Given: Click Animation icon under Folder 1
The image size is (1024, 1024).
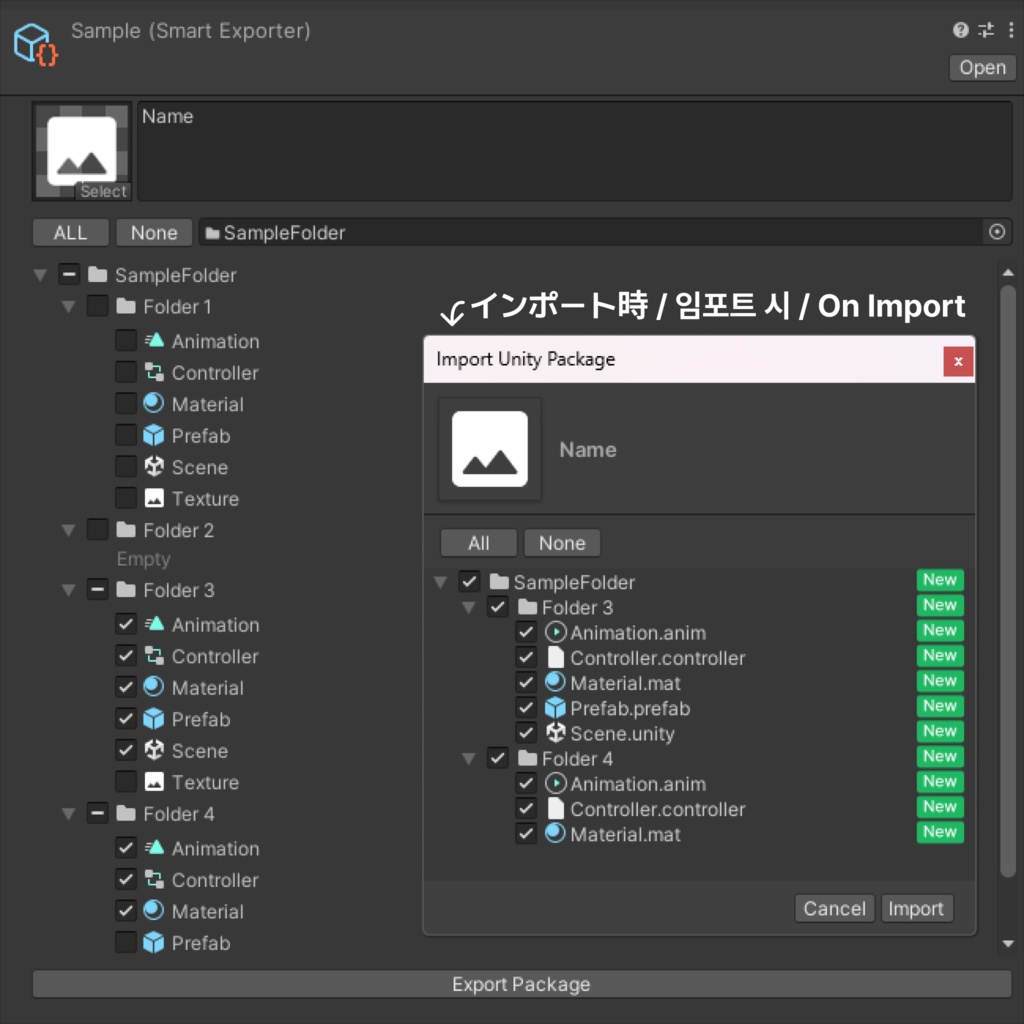Looking at the screenshot, I should pos(154,340).
